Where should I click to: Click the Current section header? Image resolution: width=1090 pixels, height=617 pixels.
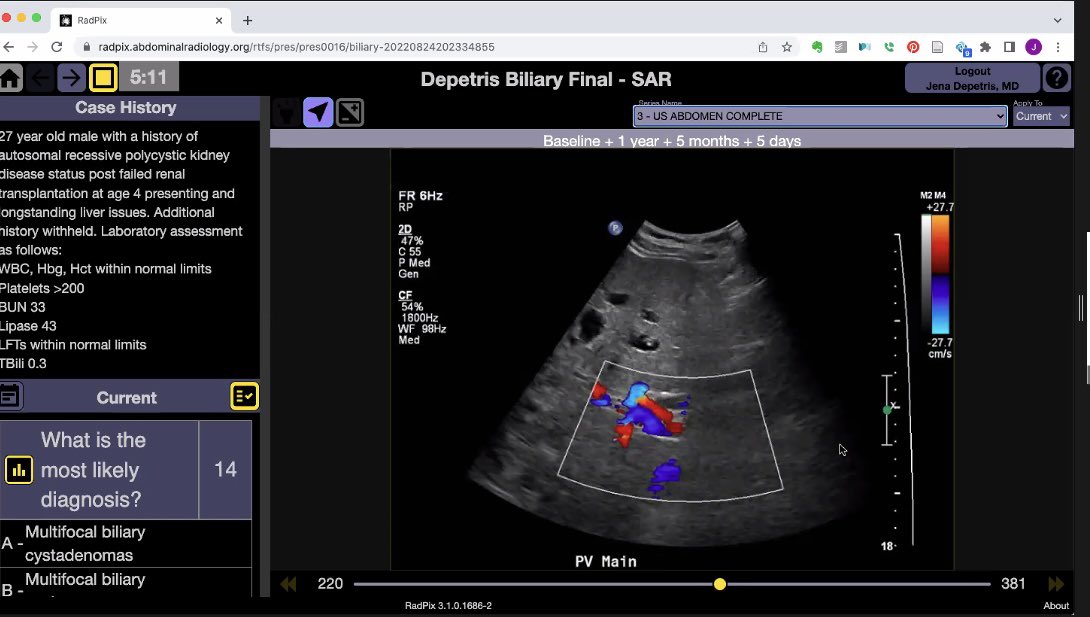click(x=126, y=397)
